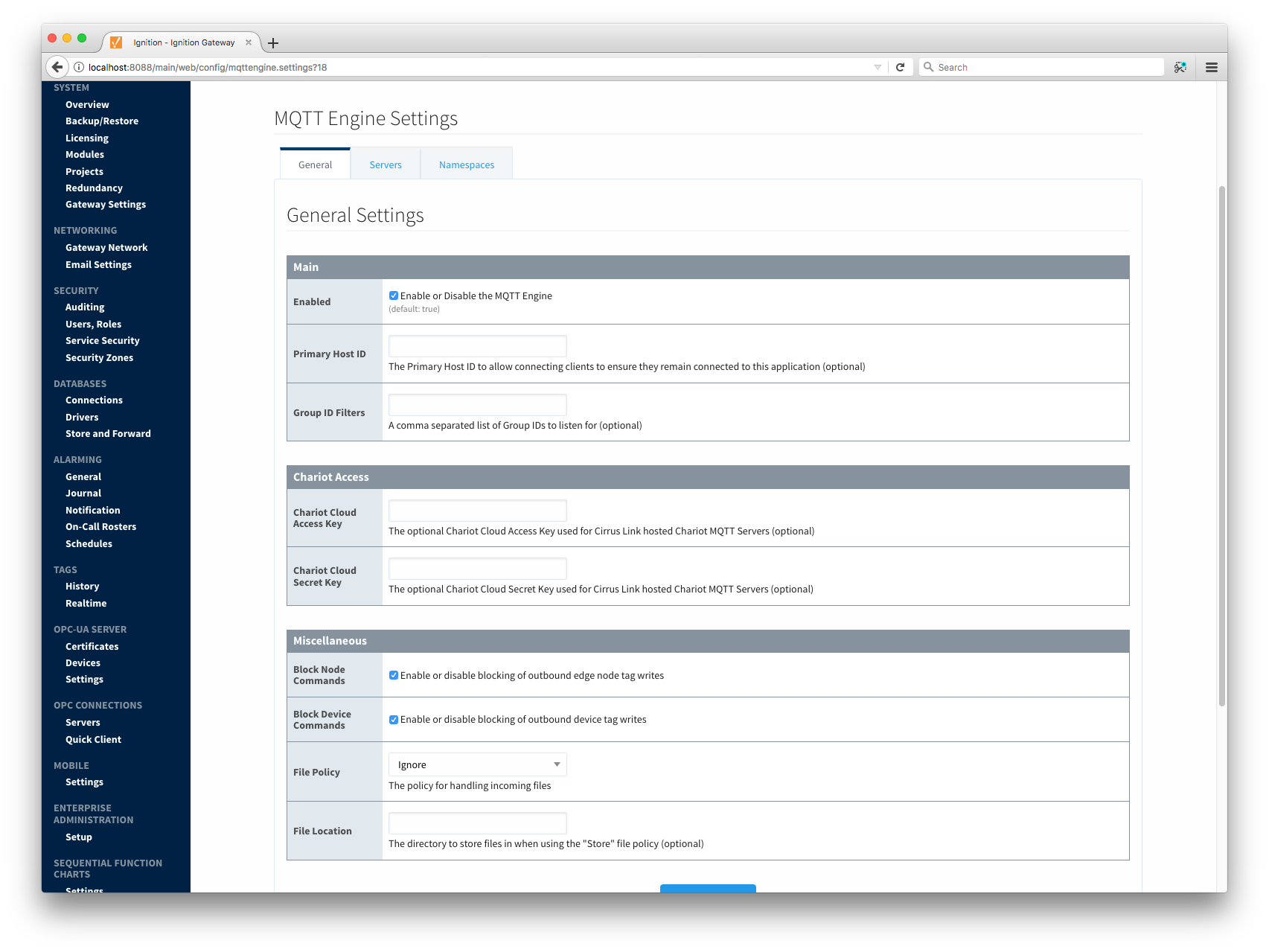Reload the page with the refresh icon
Image resolution: width=1269 pixels, height=952 pixels.
pos(900,67)
